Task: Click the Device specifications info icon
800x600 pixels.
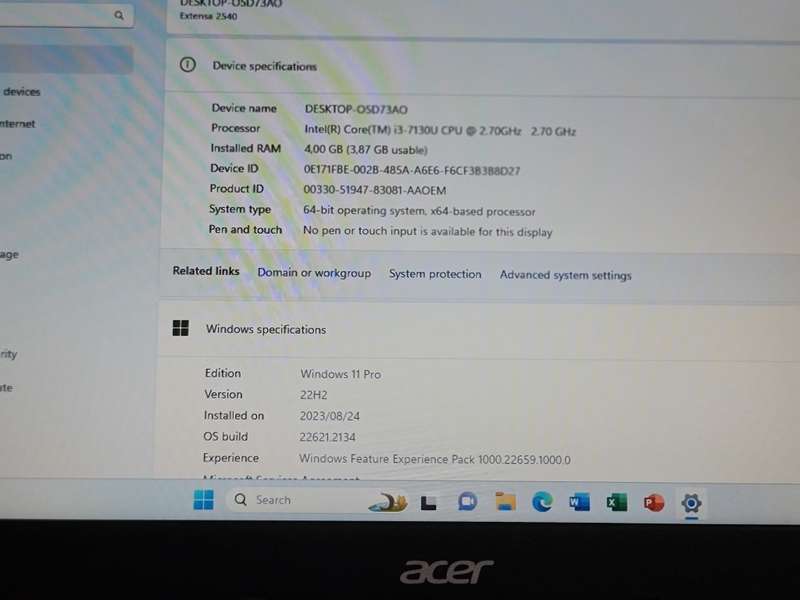Action: click(188, 65)
